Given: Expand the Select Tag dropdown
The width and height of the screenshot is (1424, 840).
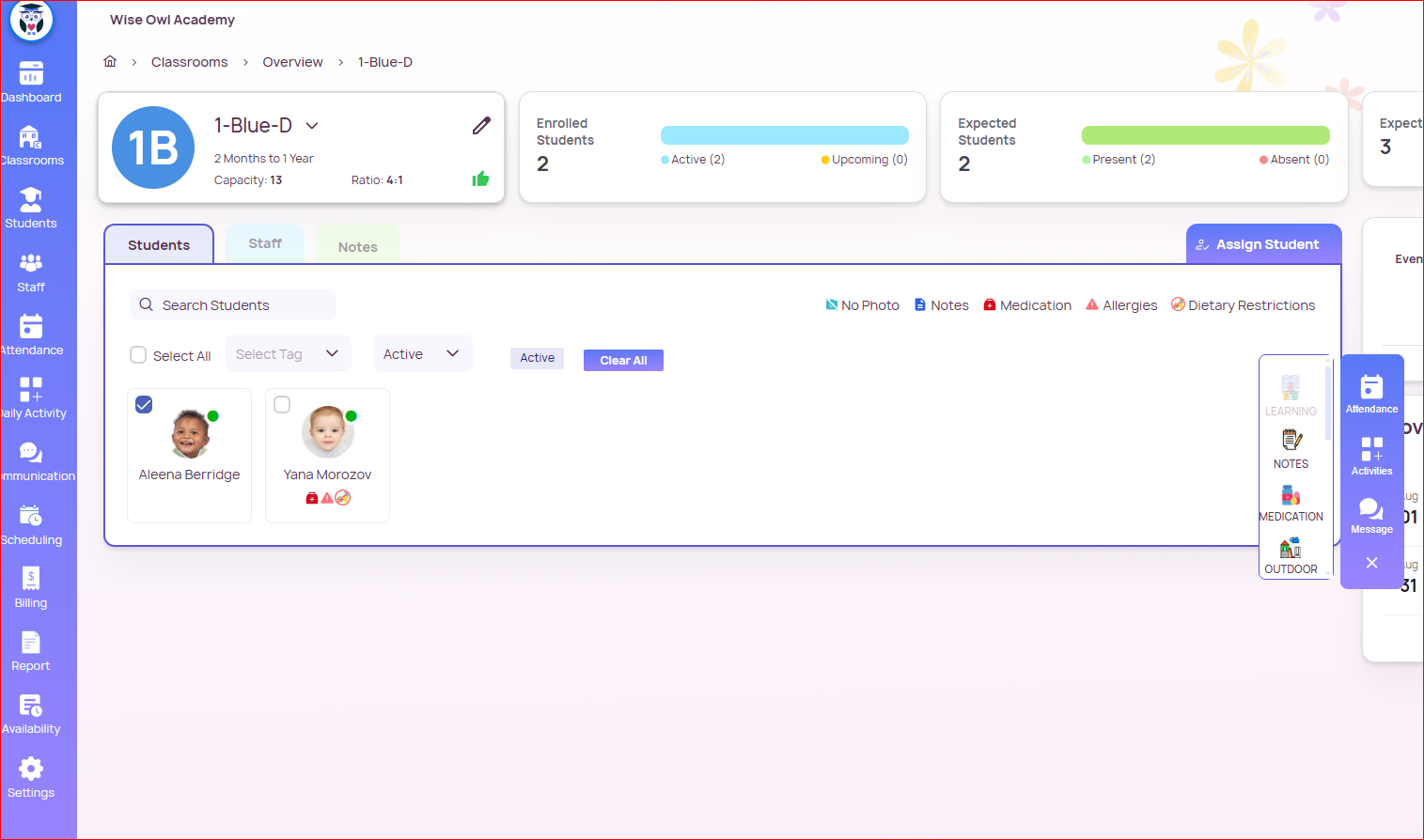Looking at the screenshot, I should point(288,354).
